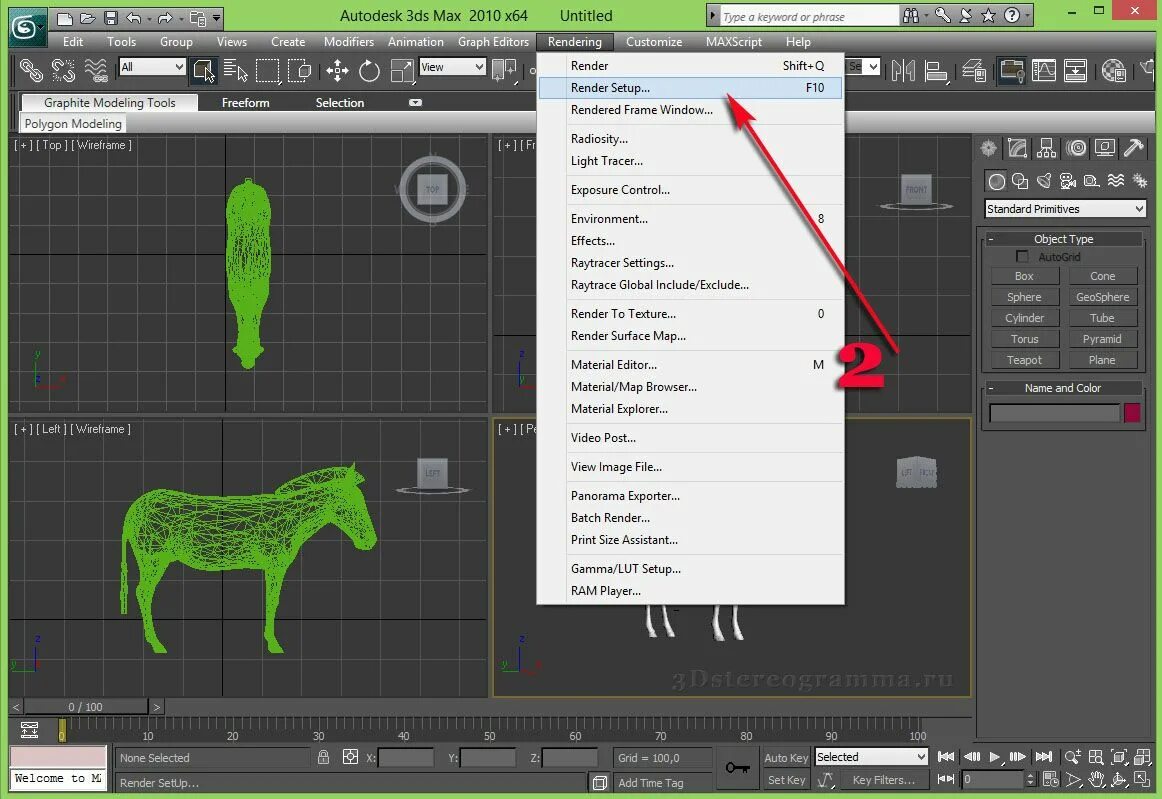Viewport: 1162px width, 799px height.
Task: Click Play Animation button
Action: click(x=994, y=757)
